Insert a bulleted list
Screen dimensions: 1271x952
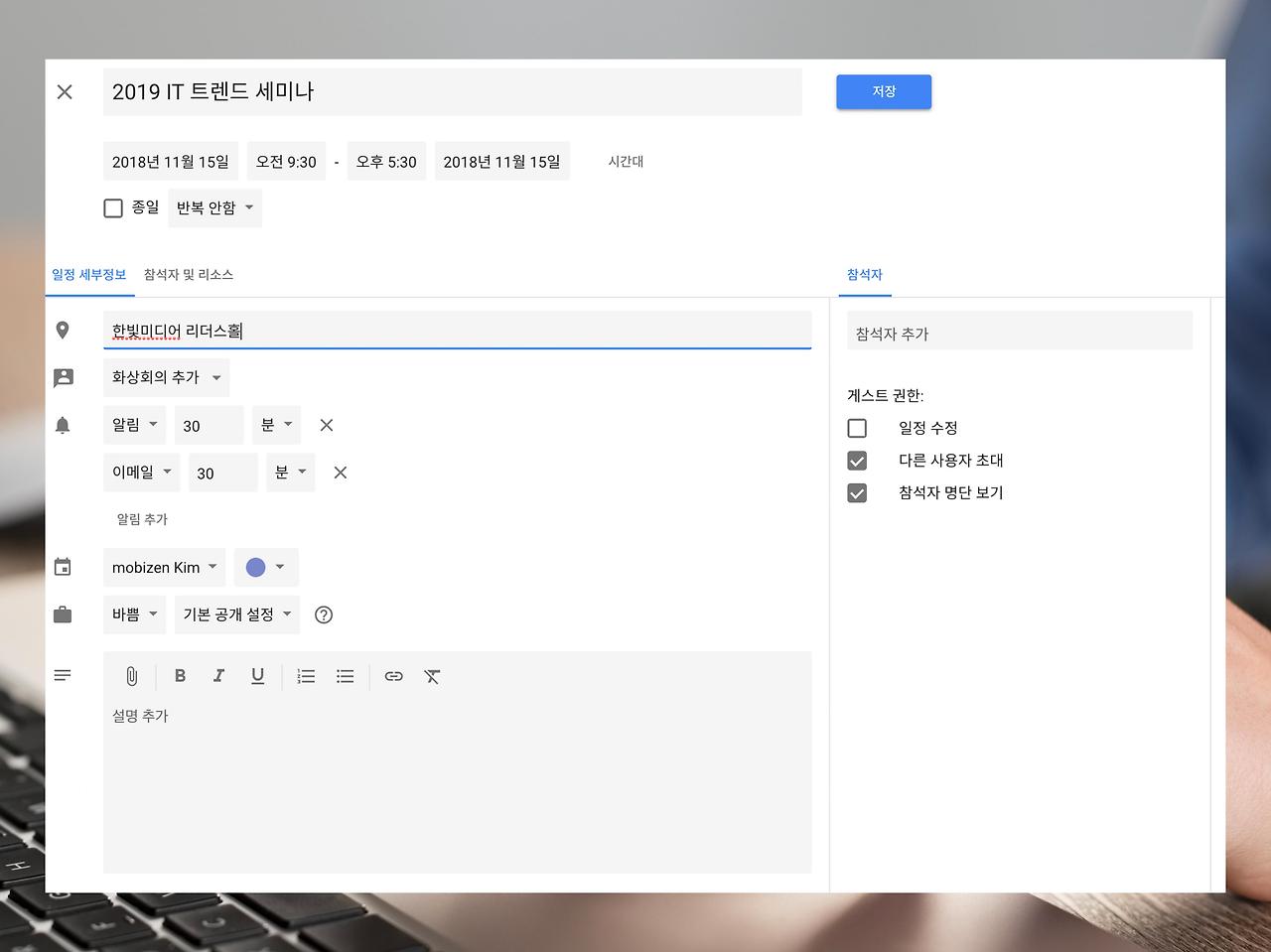[x=345, y=676]
